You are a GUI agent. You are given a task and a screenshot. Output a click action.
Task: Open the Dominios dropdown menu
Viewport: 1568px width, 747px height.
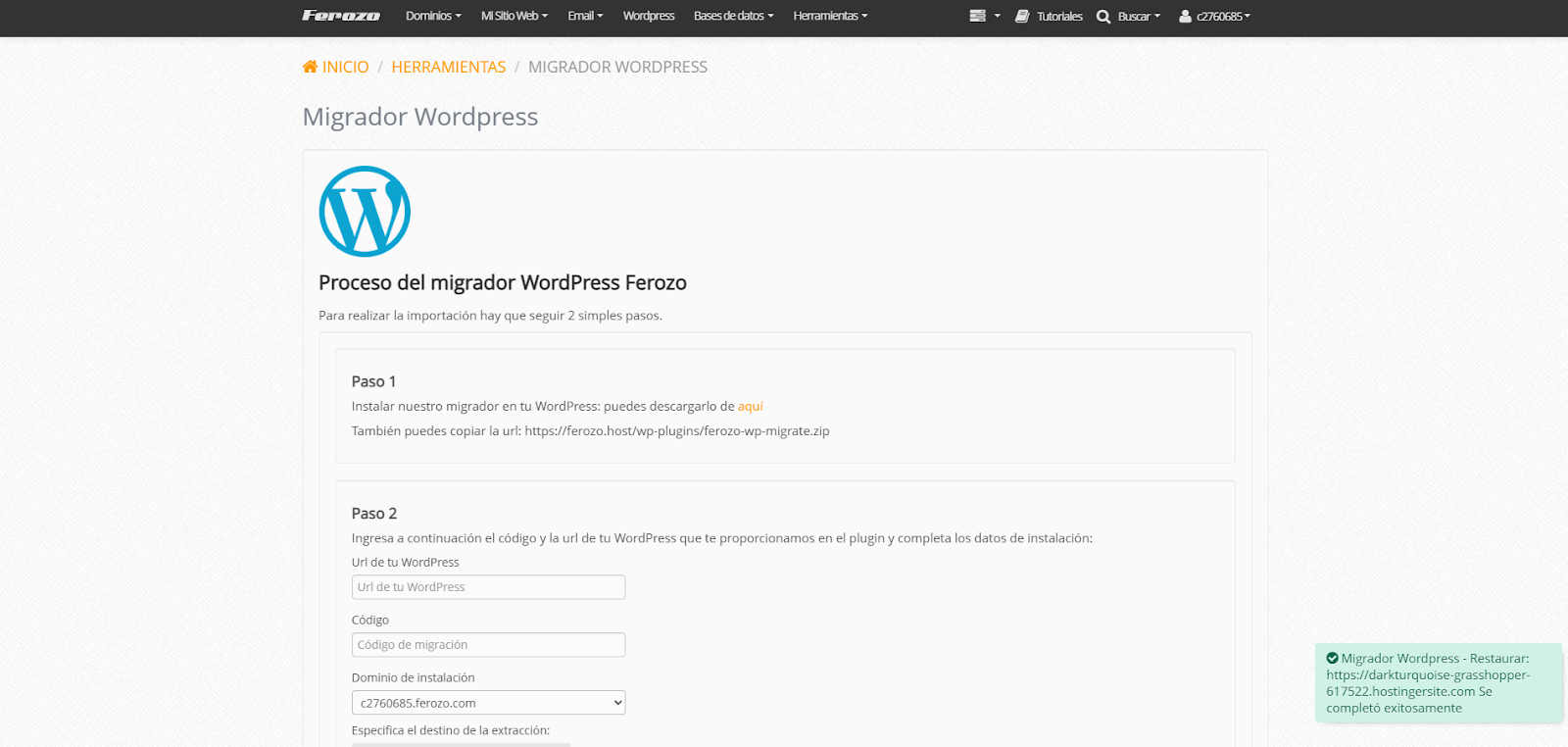pyautogui.click(x=433, y=16)
